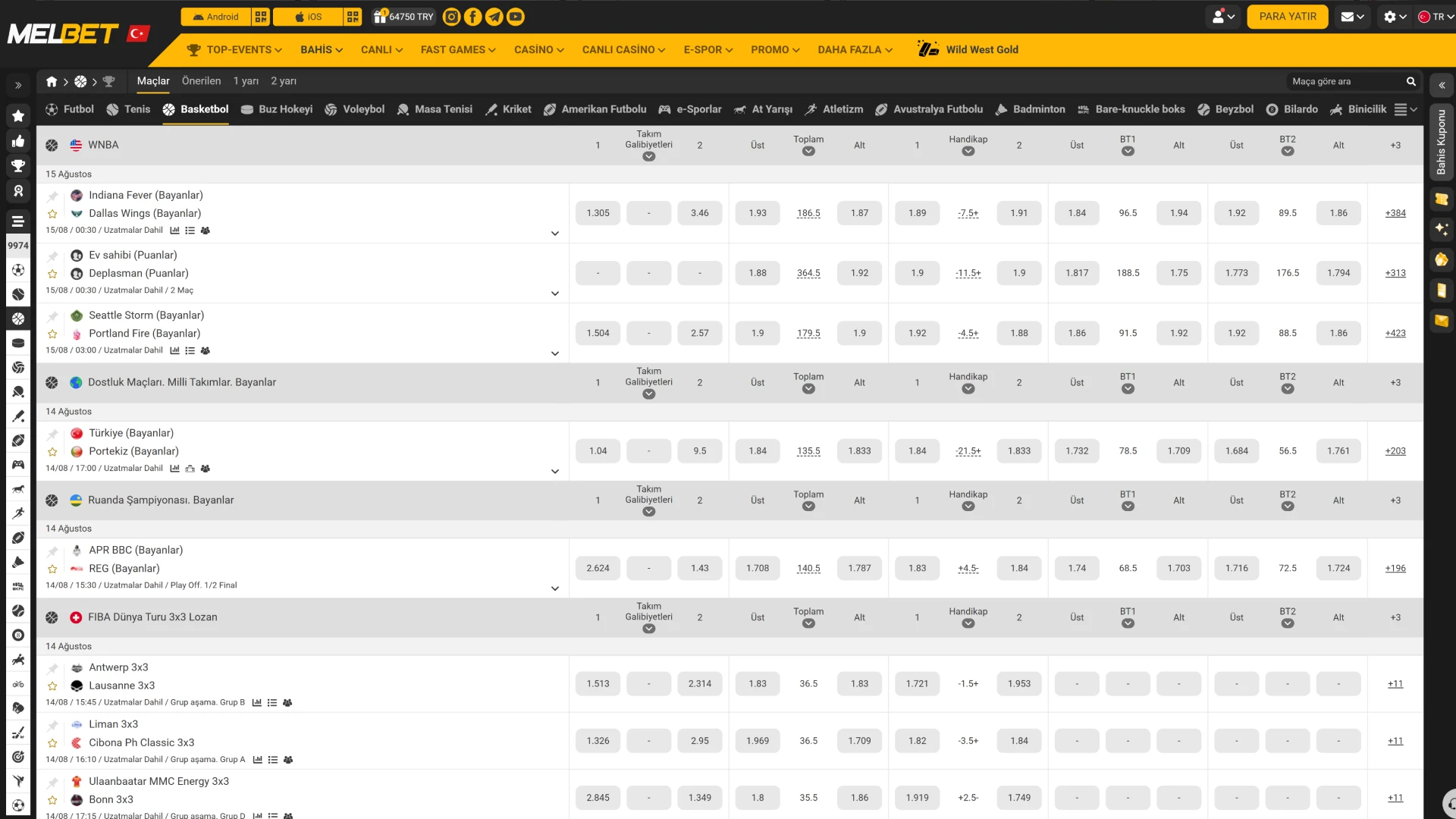Pin the Seattle Storm vs Portland Fire match
This screenshot has width=1456, height=819.
(52, 315)
